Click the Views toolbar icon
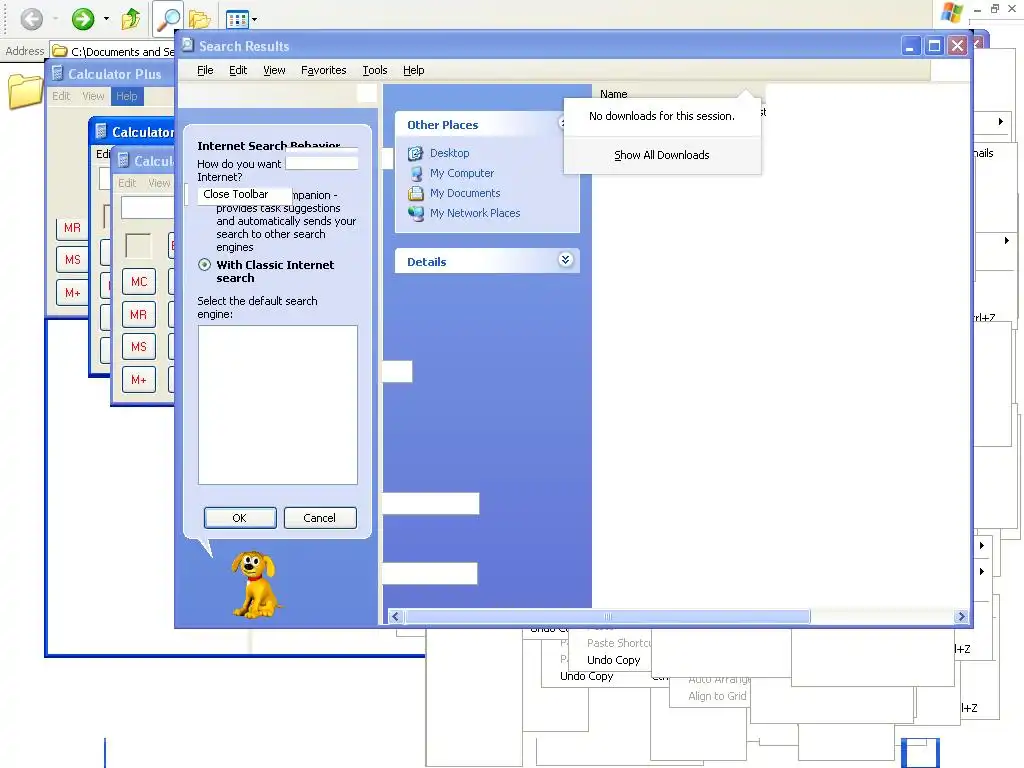1024x768 pixels. [236, 20]
